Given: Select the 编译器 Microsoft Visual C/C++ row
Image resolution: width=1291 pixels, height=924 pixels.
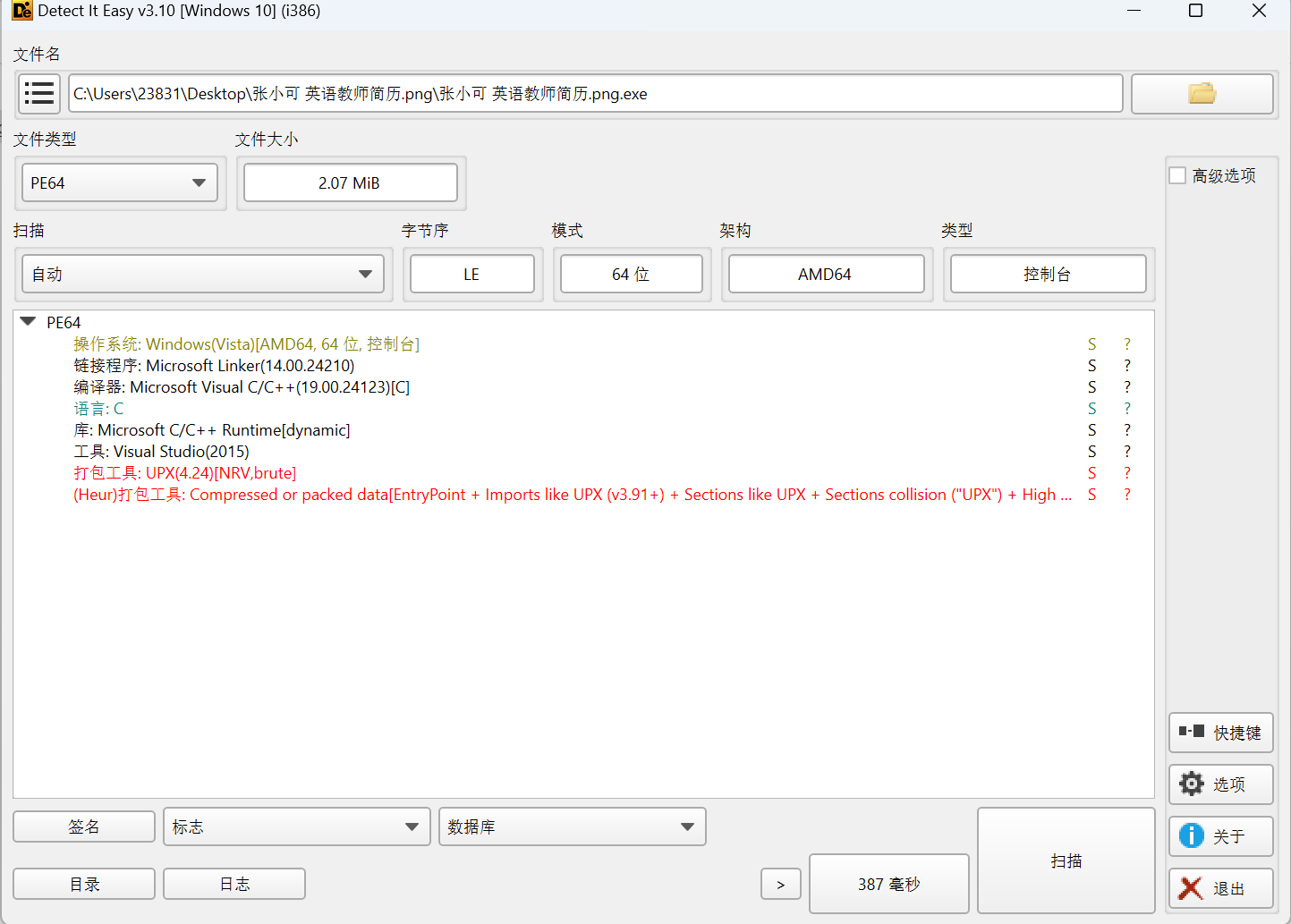Looking at the screenshot, I should 583,387.
